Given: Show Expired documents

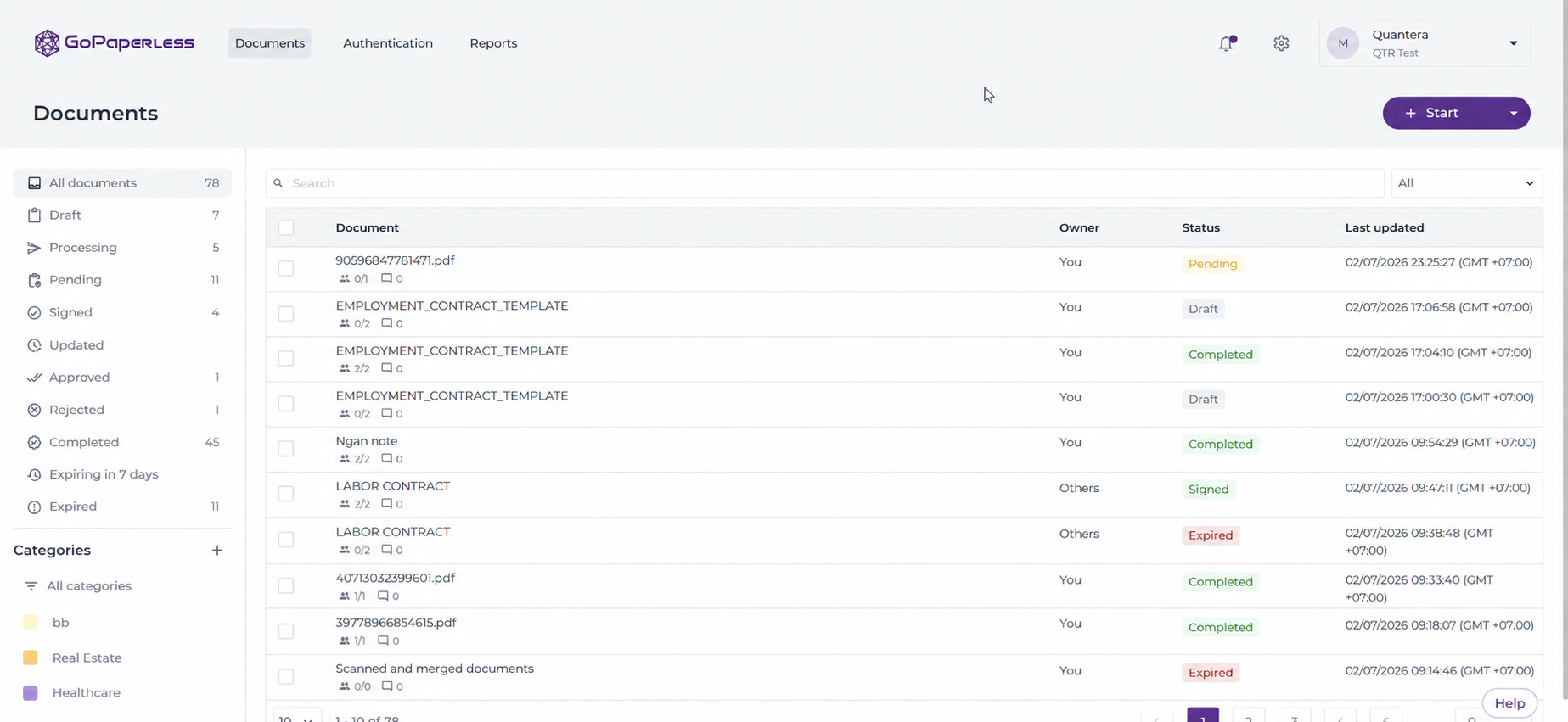Looking at the screenshot, I should click(122, 507).
